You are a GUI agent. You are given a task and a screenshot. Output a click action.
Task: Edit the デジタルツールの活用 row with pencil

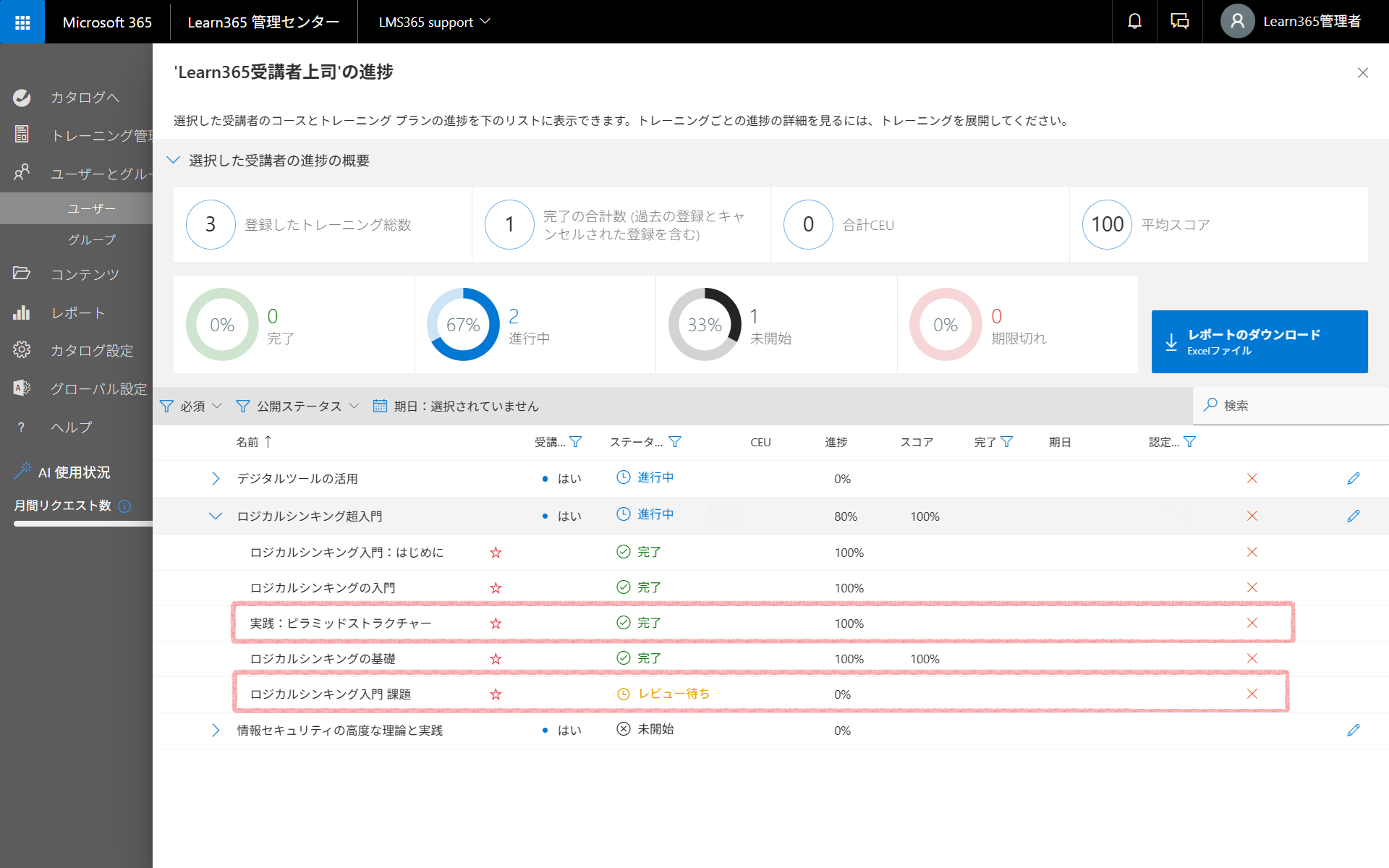pos(1354,479)
